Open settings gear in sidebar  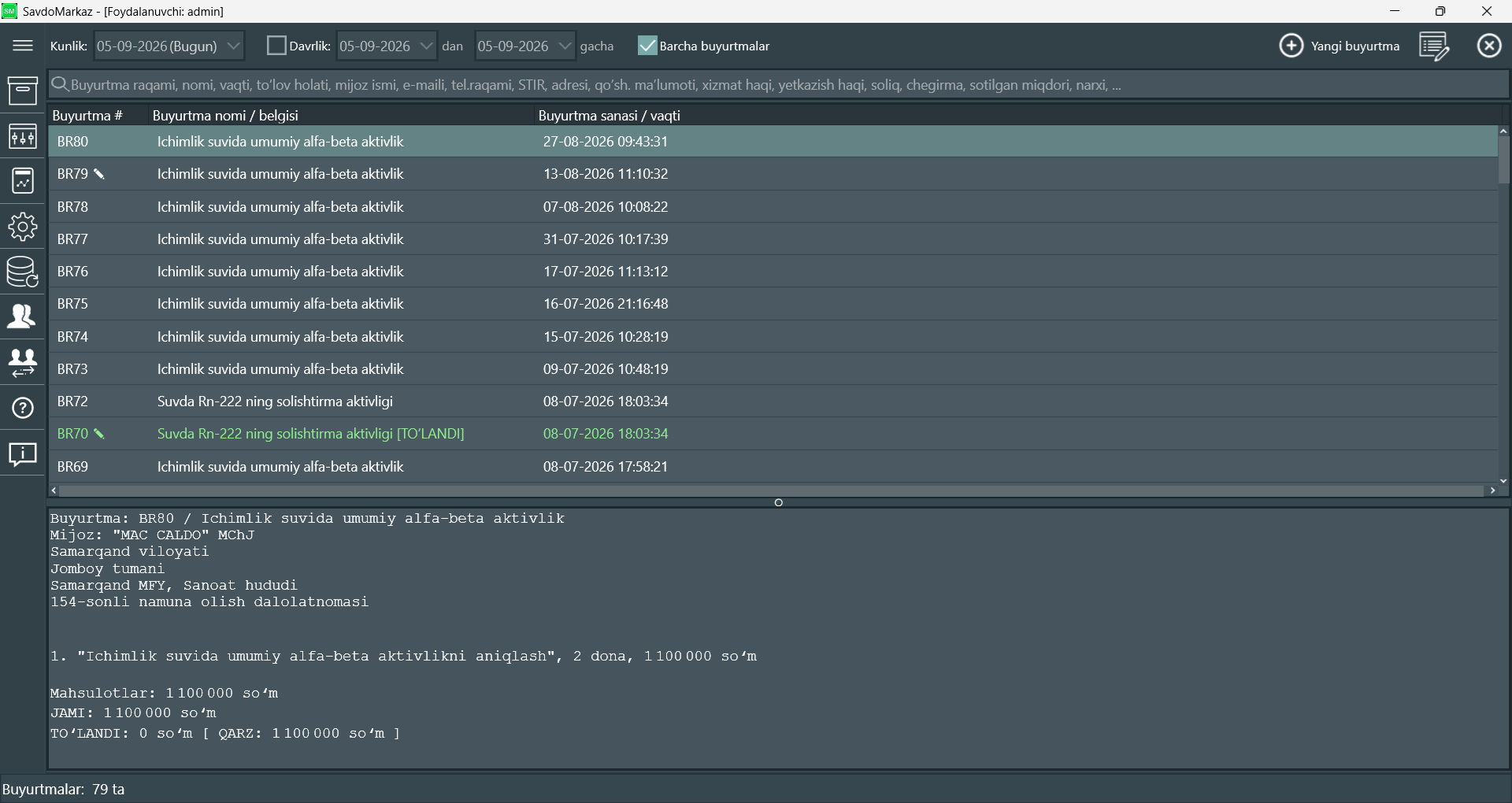point(23,227)
